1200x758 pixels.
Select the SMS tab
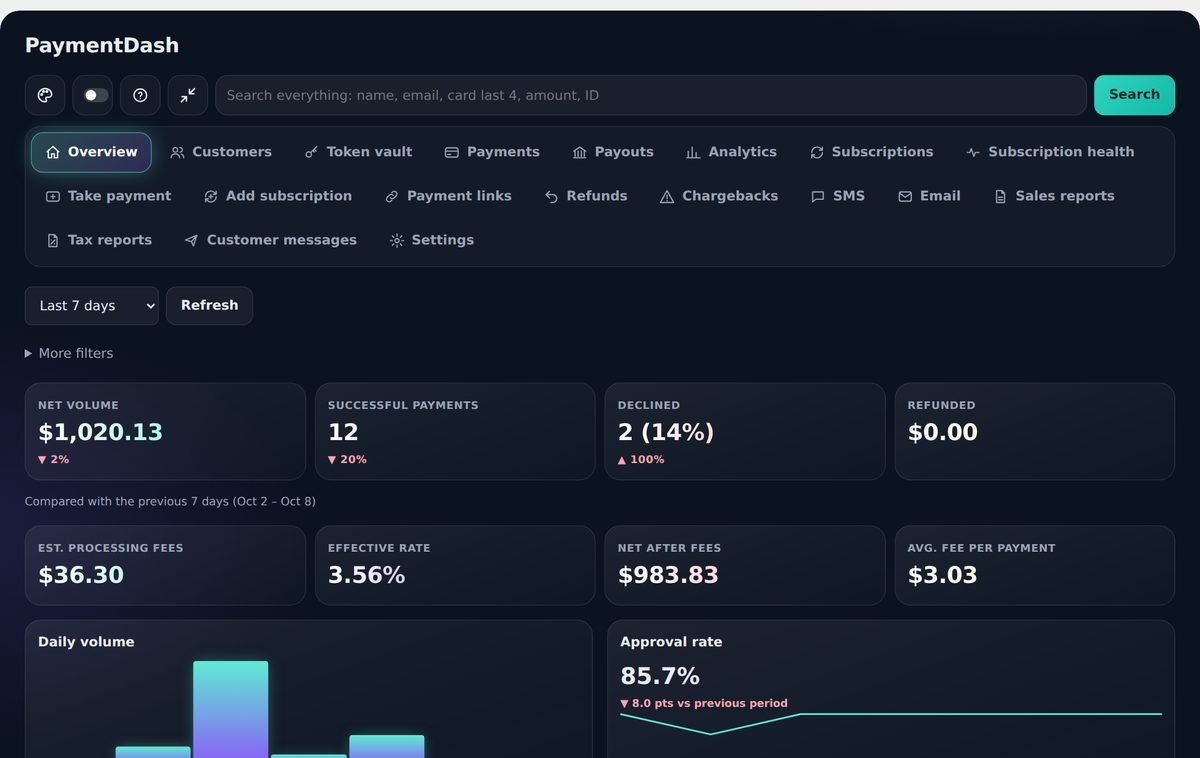click(x=838, y=196)
